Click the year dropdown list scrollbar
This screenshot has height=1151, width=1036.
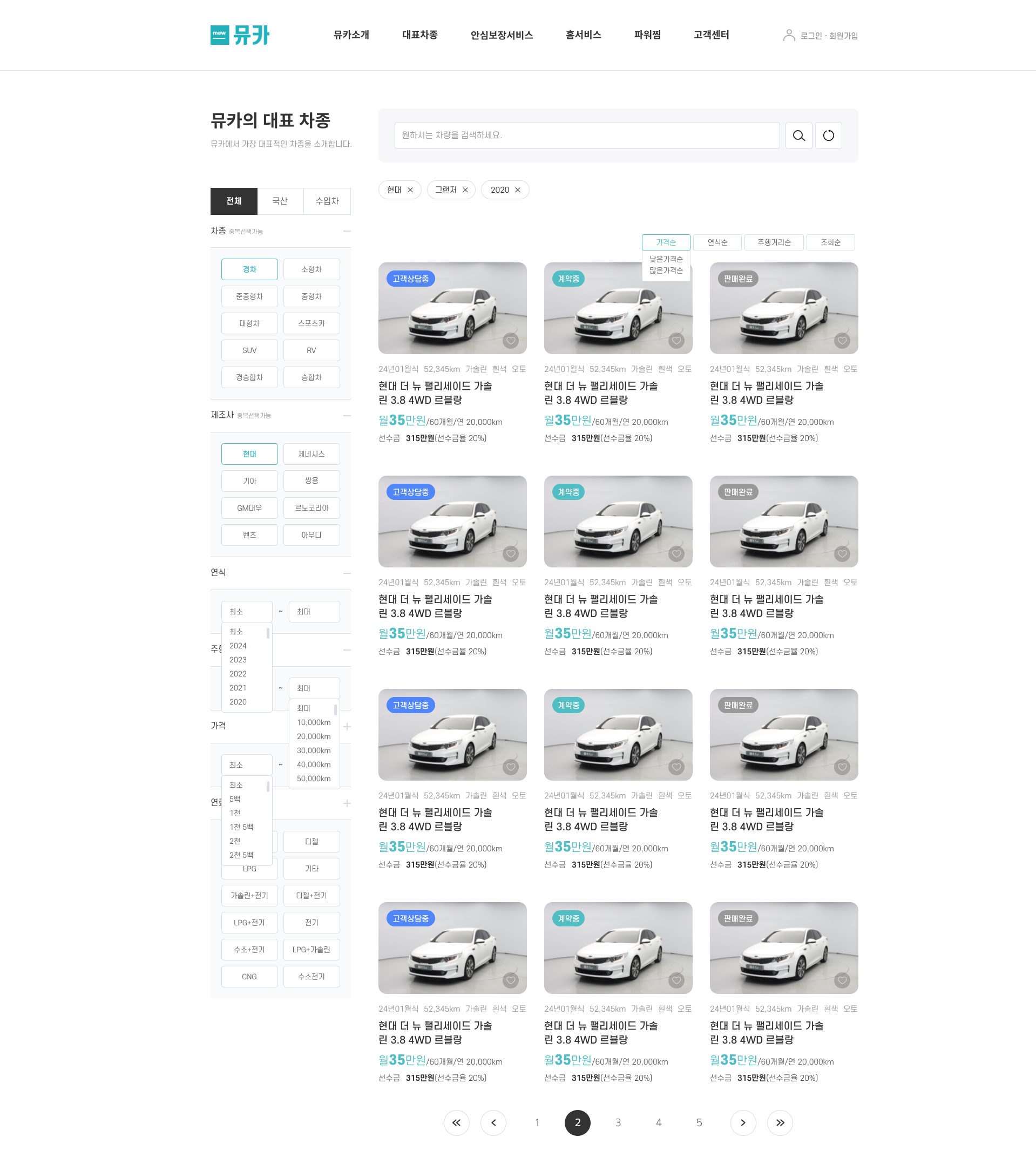(x=268, y=633)
